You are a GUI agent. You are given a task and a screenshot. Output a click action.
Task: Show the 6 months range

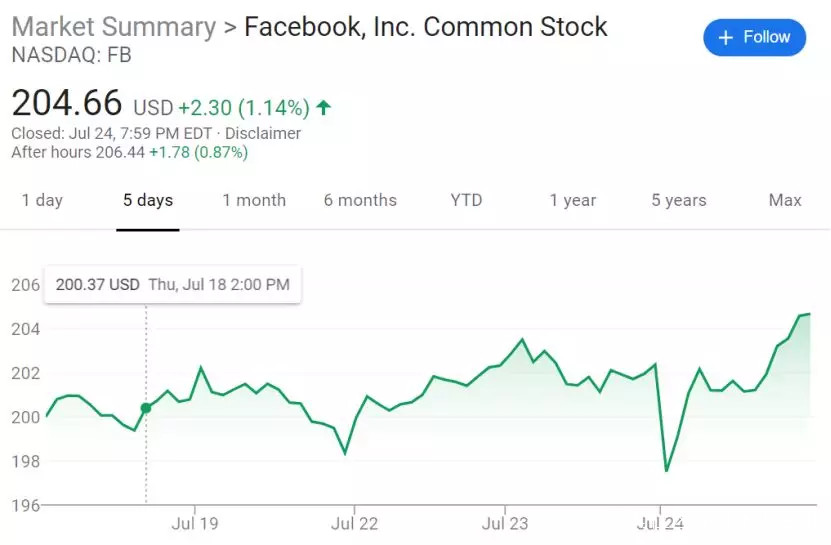tap(360, 200)
